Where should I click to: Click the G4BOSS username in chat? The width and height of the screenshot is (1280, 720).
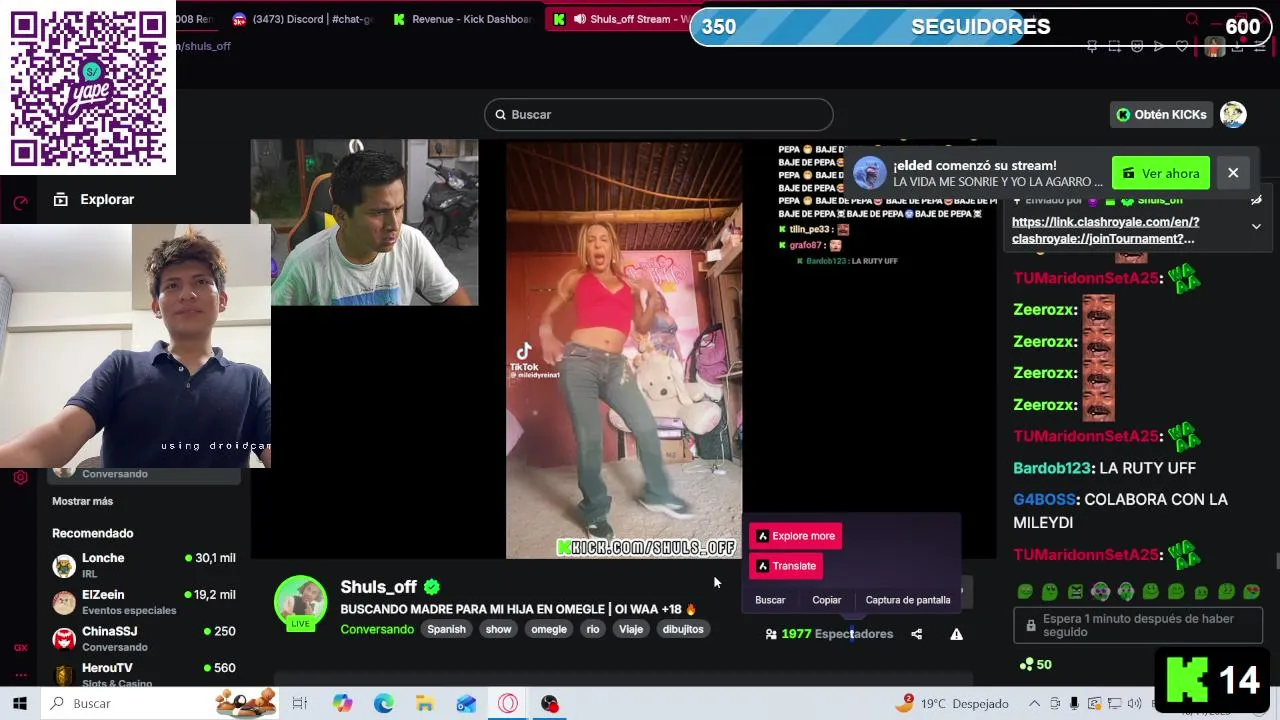1044,499
